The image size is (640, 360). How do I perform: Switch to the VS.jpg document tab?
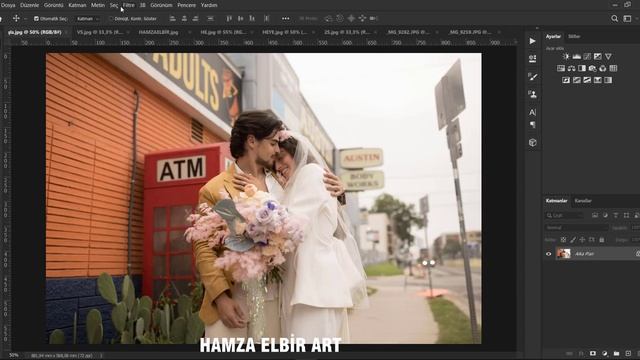point(100,32)
